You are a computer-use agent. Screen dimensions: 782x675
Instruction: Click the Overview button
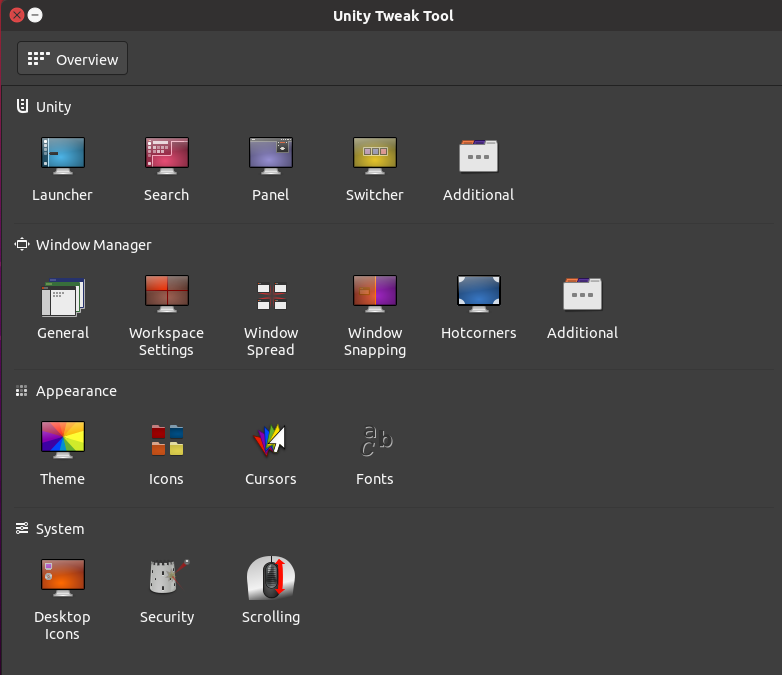click(72, 58)
